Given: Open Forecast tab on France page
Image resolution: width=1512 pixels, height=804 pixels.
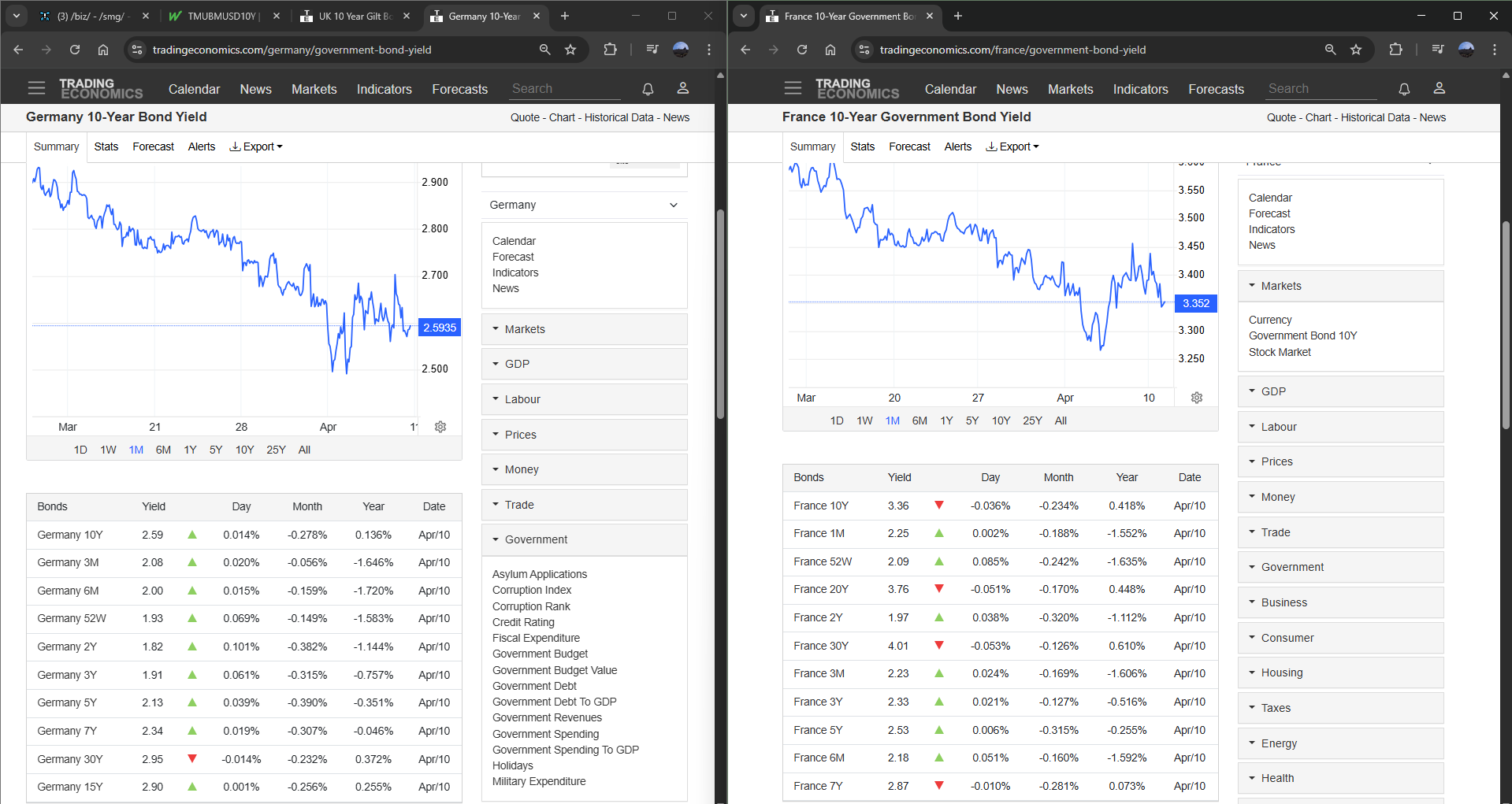Looking at the screenshot, I should [909, 146].
